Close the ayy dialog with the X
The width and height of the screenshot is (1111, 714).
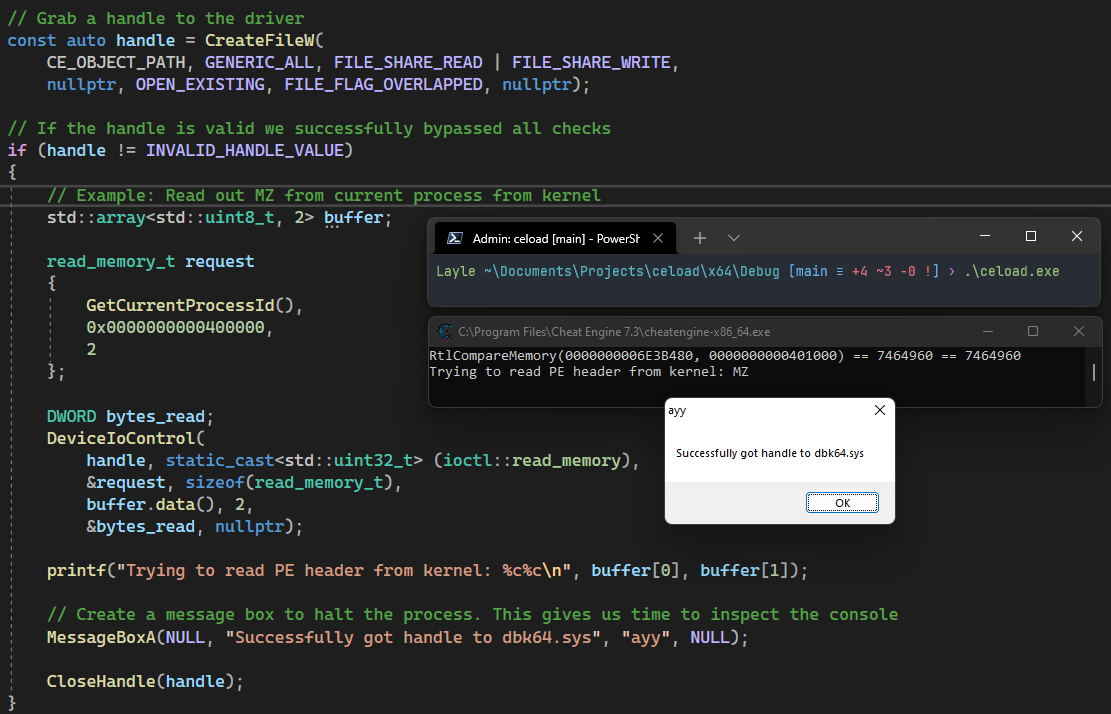click(879, 410)
